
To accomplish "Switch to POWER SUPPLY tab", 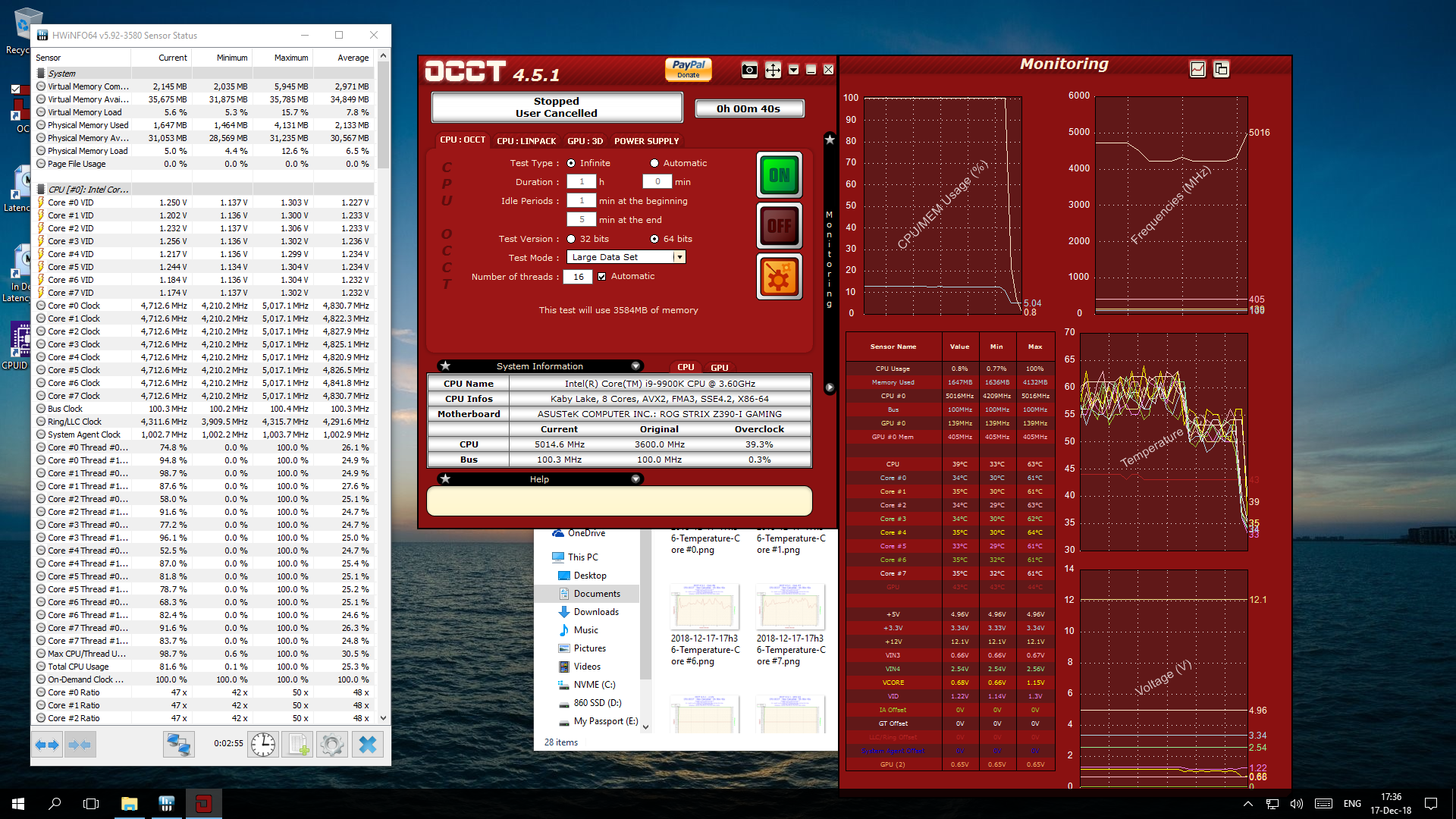I will pyautogui.click(x=646, y=141).
